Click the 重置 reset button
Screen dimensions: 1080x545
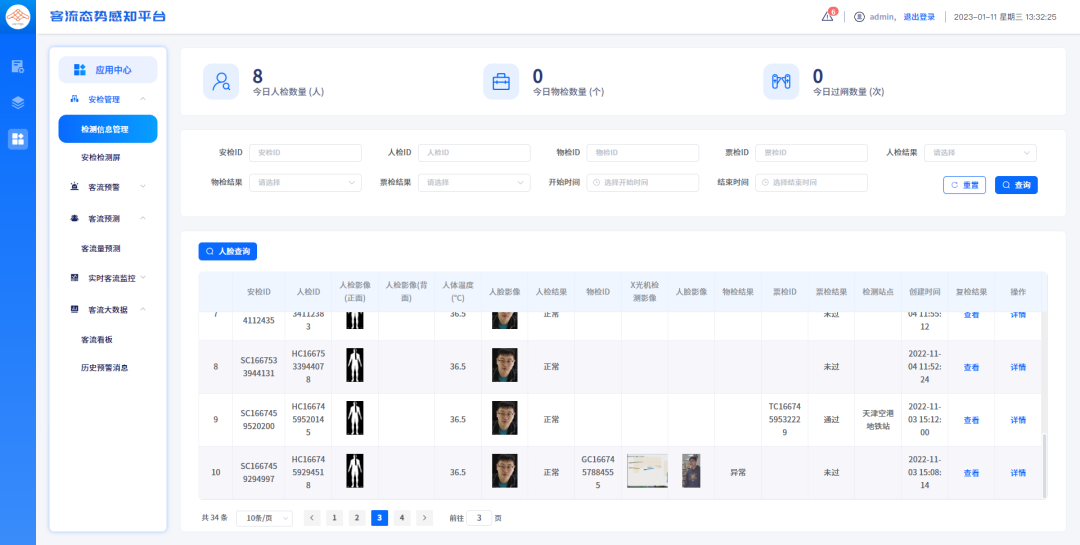click(964, 185)
